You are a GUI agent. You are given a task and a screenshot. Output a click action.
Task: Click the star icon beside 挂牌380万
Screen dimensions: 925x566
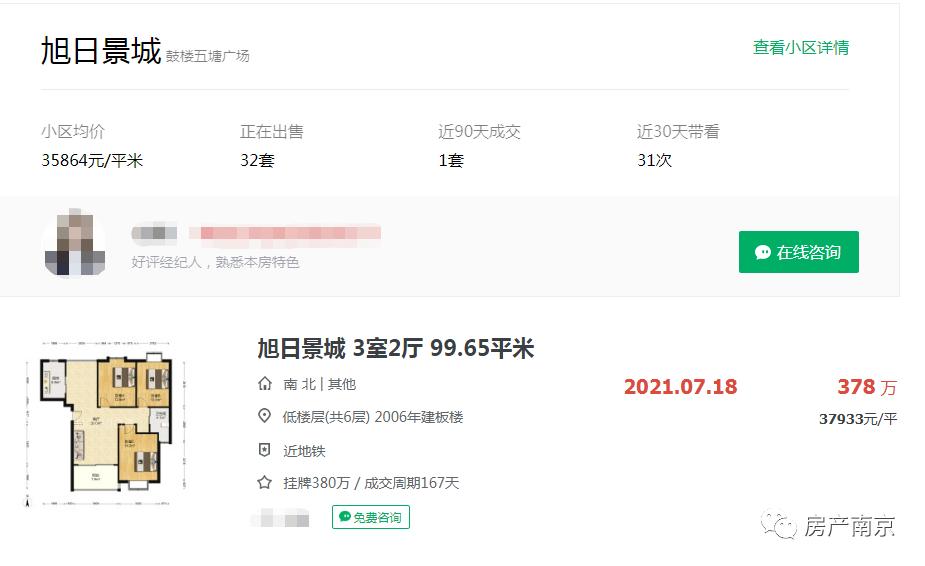click(x=265, y=482)
